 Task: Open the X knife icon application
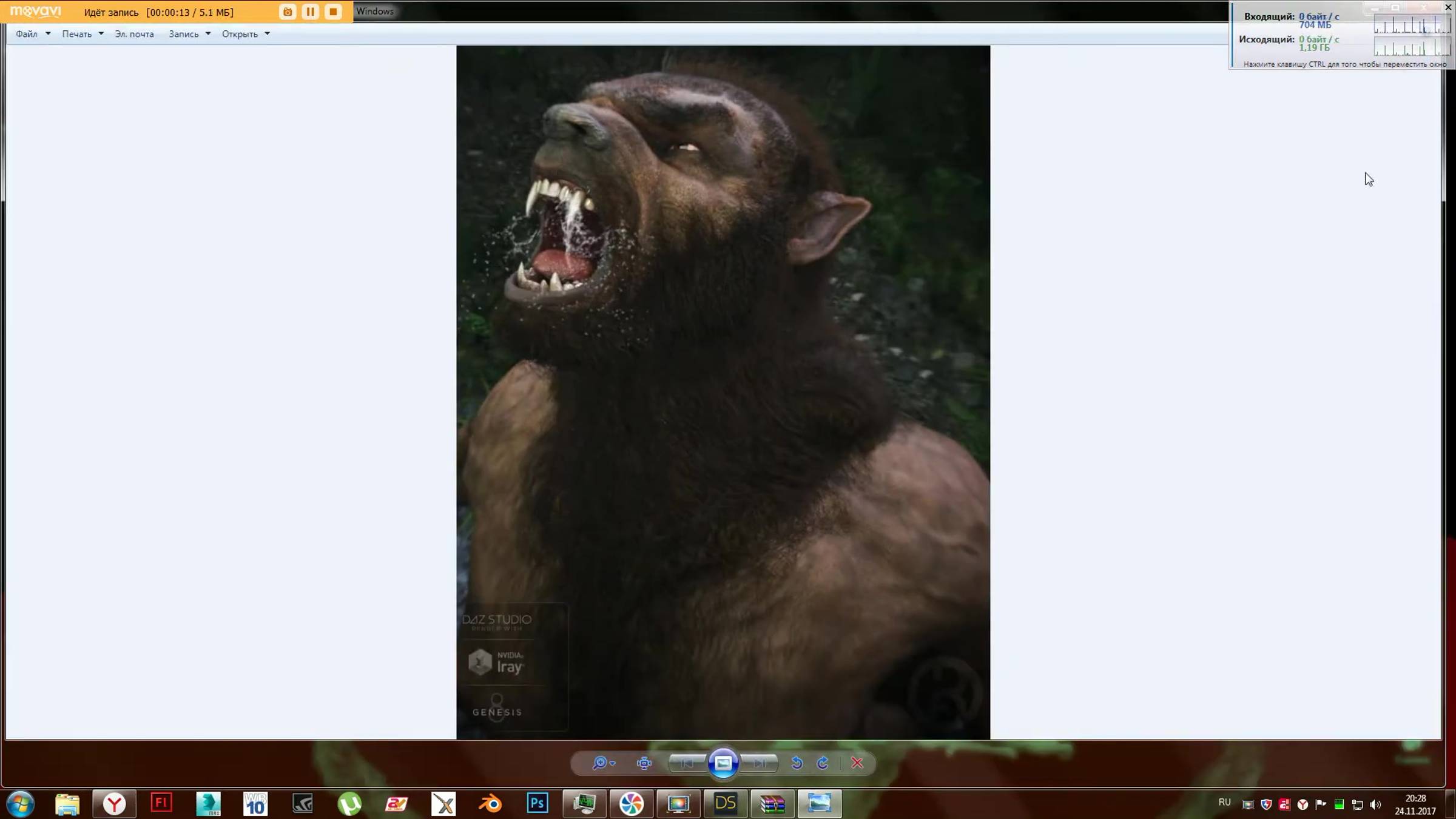pos(443,804)
